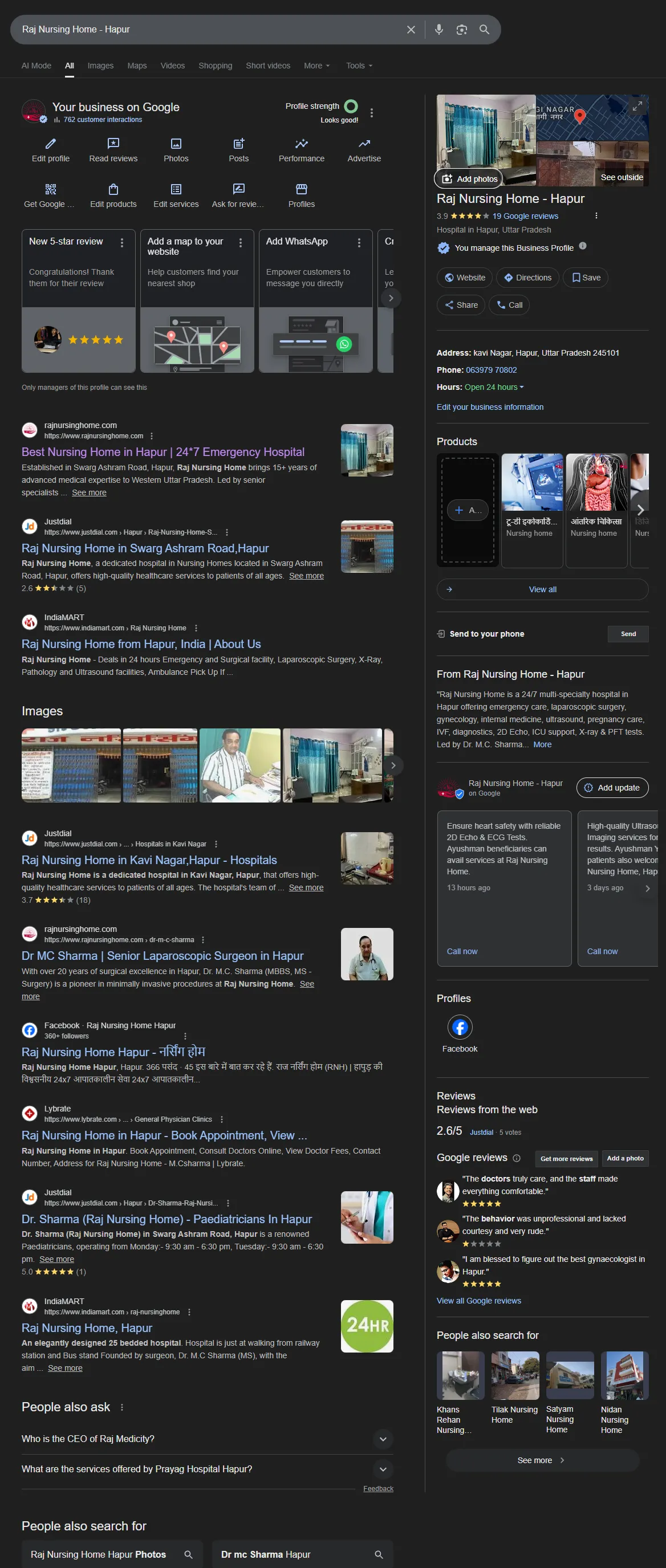
Task: Open the Performance chart icon
Action: (301, 144)
